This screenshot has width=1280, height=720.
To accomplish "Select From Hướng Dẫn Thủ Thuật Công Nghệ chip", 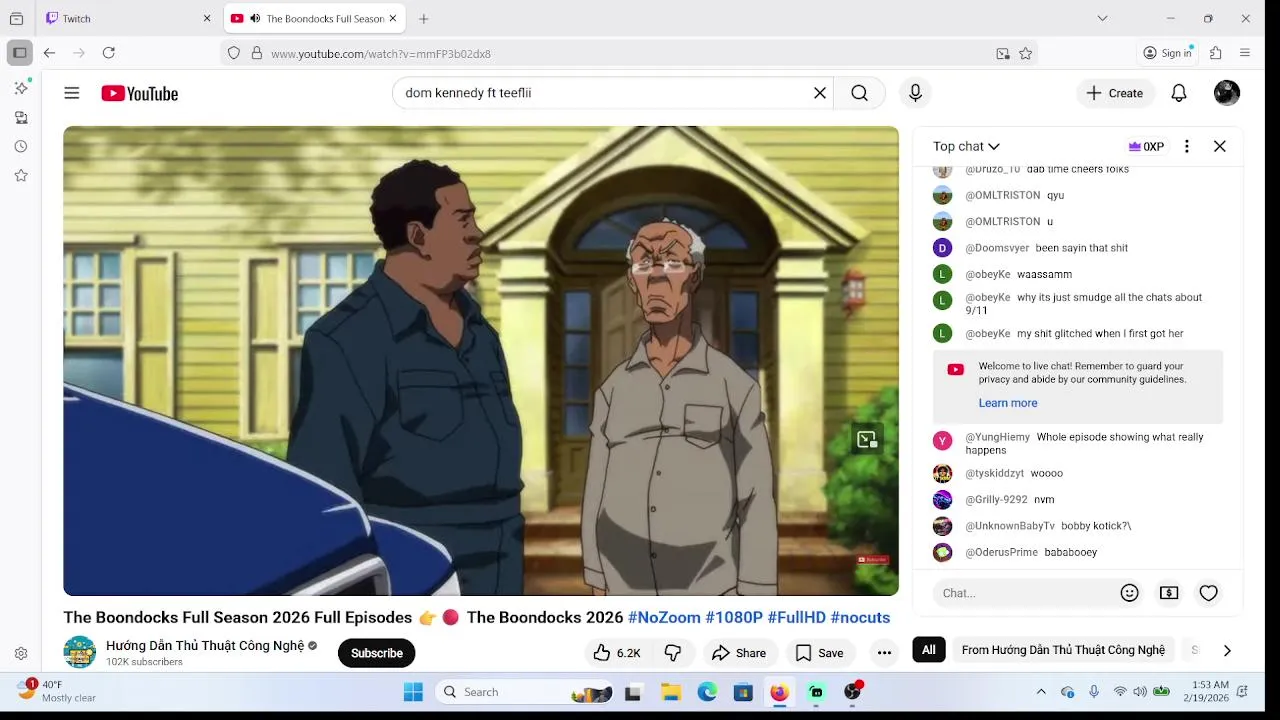I will (1063, 650).
